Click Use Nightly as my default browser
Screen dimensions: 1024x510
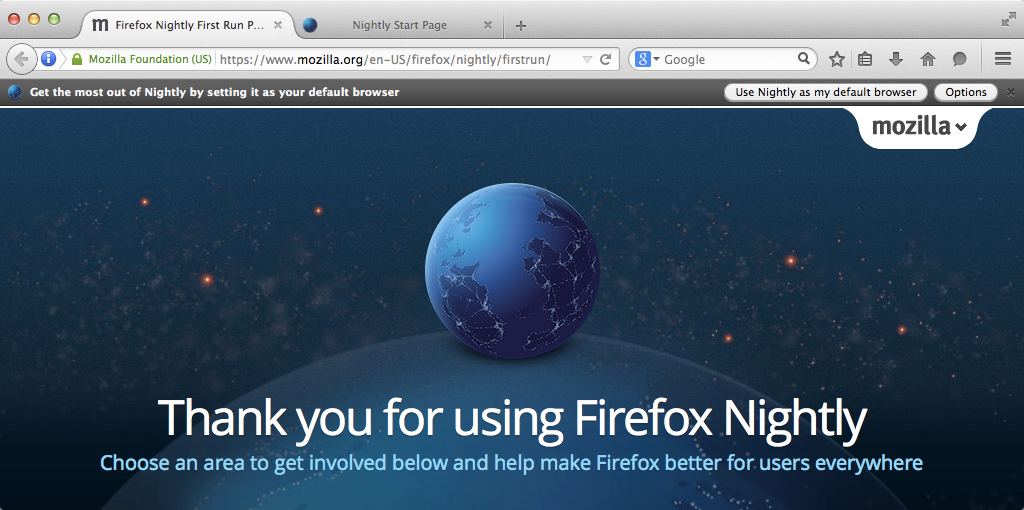[825, 92]
